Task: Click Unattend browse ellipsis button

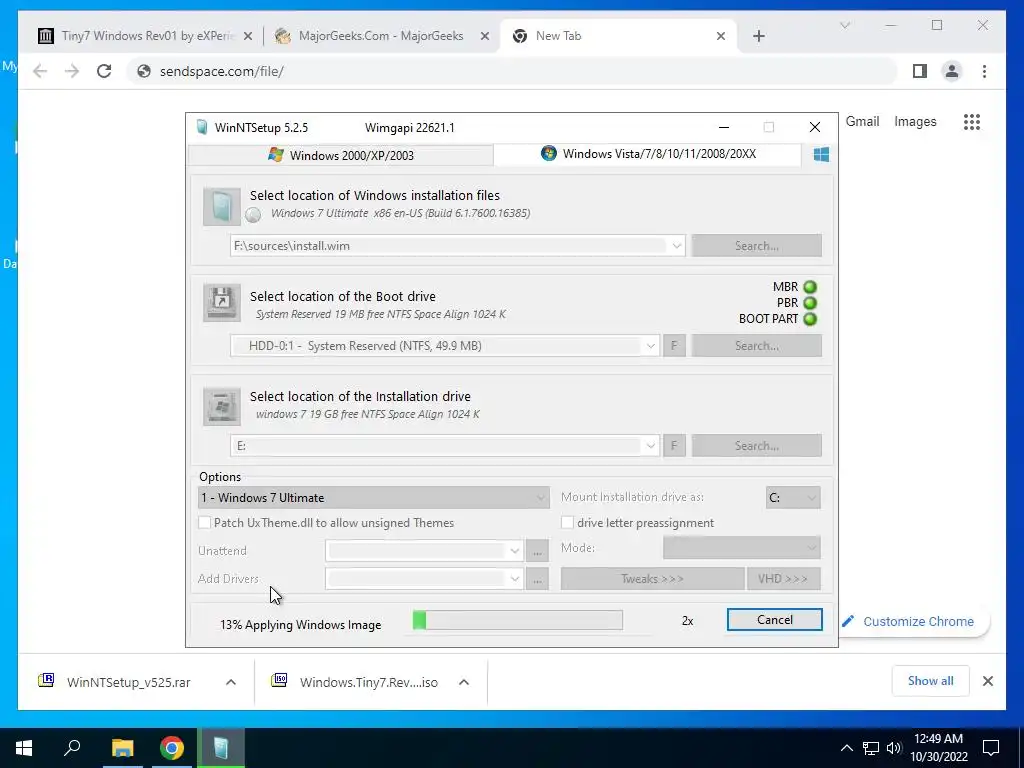Action: (x=537, y=551)
